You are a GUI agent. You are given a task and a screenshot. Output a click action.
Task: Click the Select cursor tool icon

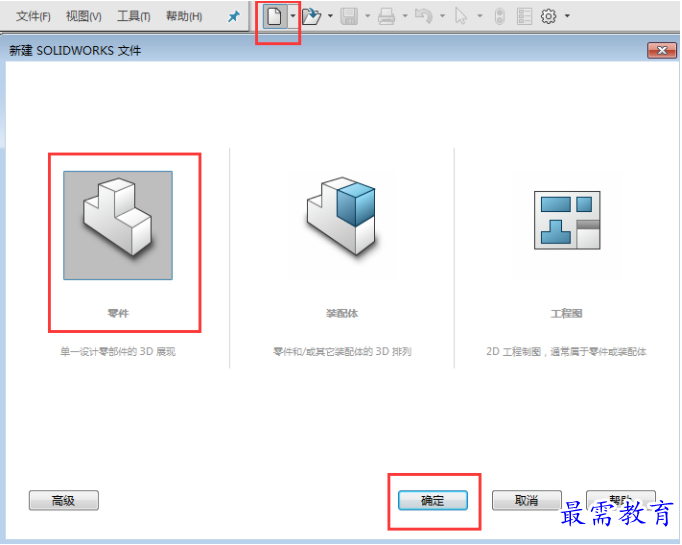click(x=461, y=17)
